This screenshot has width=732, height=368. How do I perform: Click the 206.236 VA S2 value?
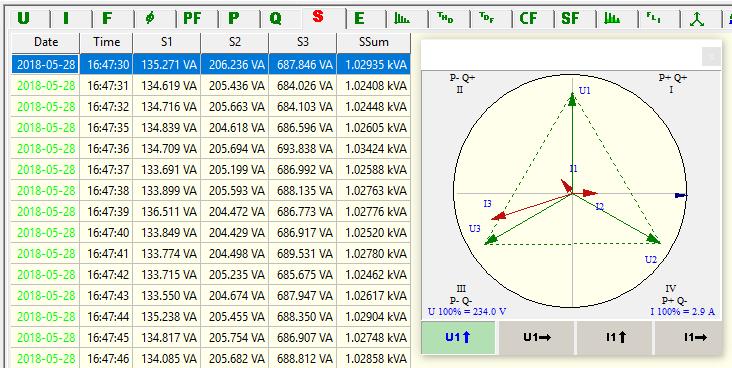[235, 64]
